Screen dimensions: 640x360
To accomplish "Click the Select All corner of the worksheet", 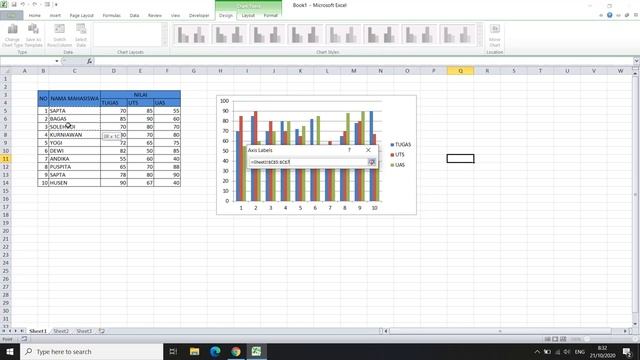I will [x=6, y=71].
